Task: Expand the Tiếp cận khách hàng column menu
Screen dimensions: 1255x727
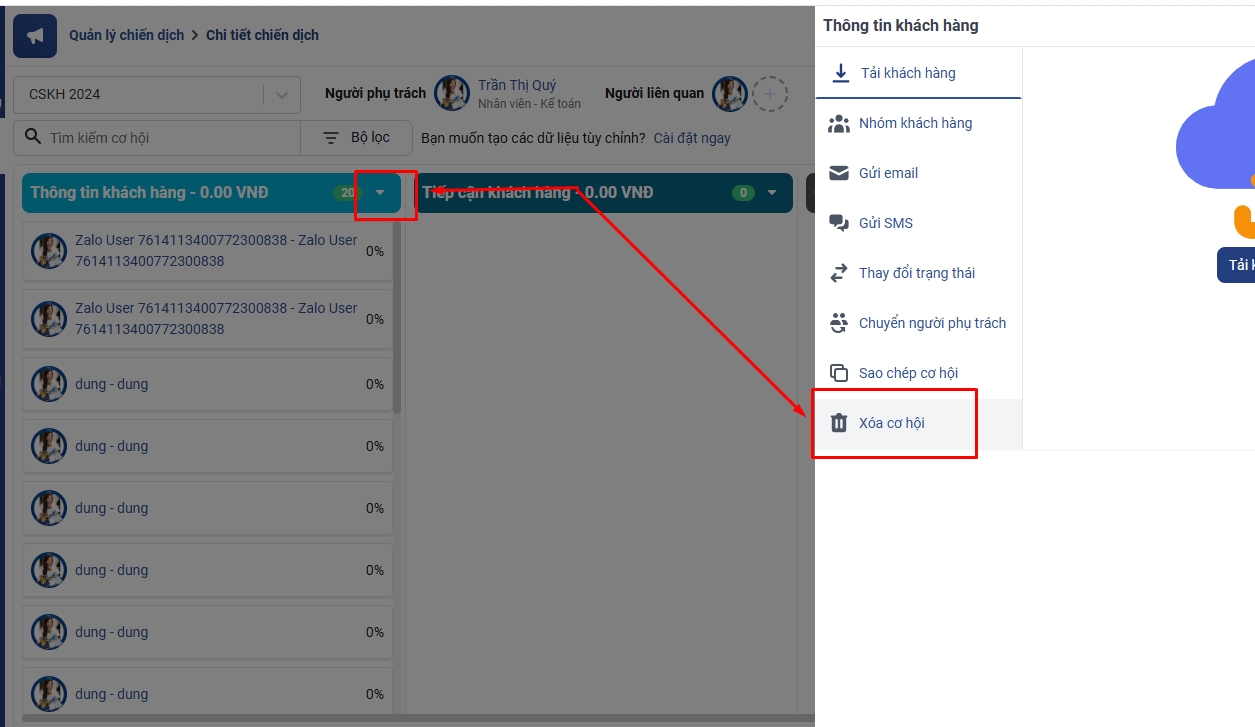Action: point(772,193)
